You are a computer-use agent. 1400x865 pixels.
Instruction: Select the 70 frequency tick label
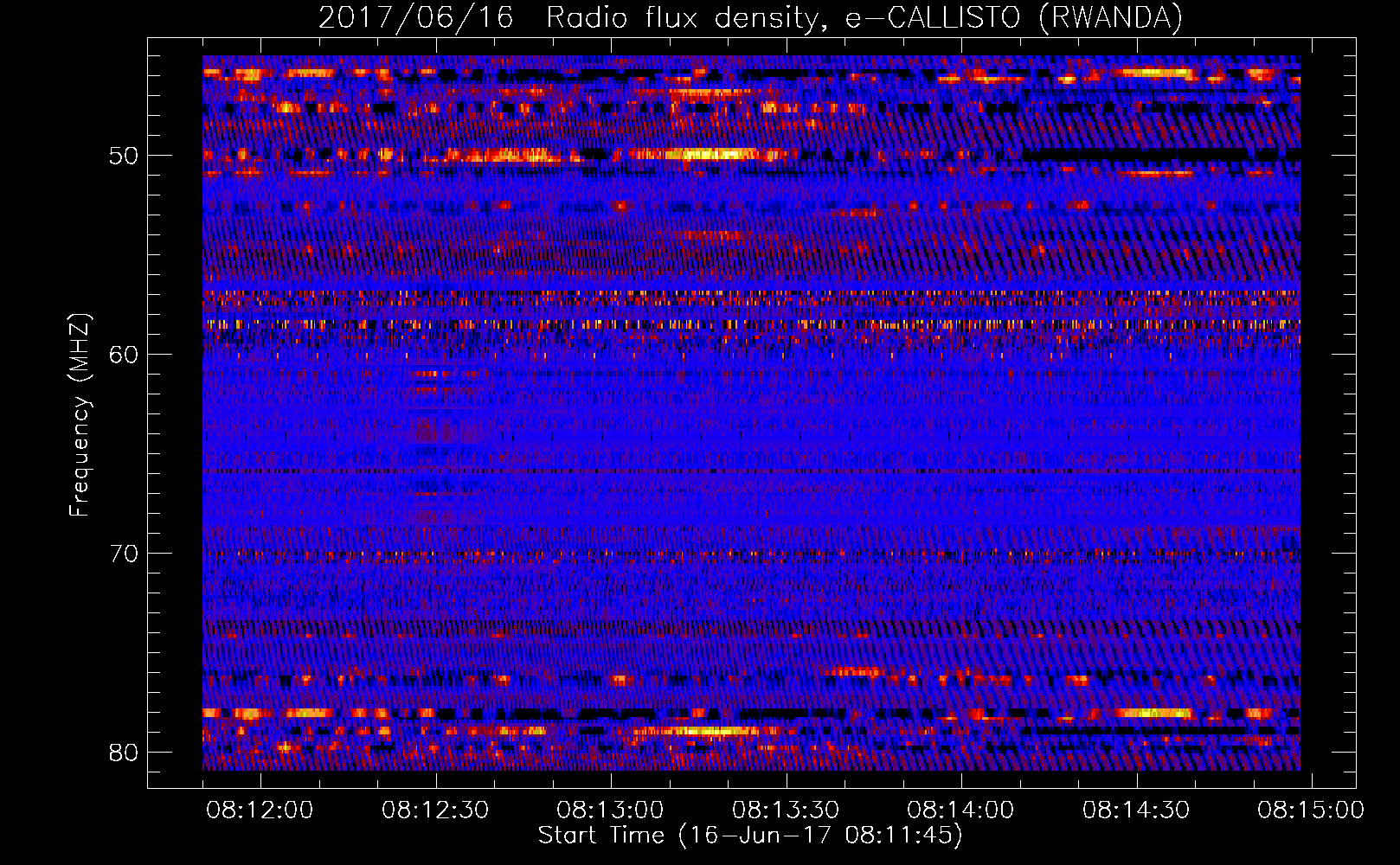point(124,554)
